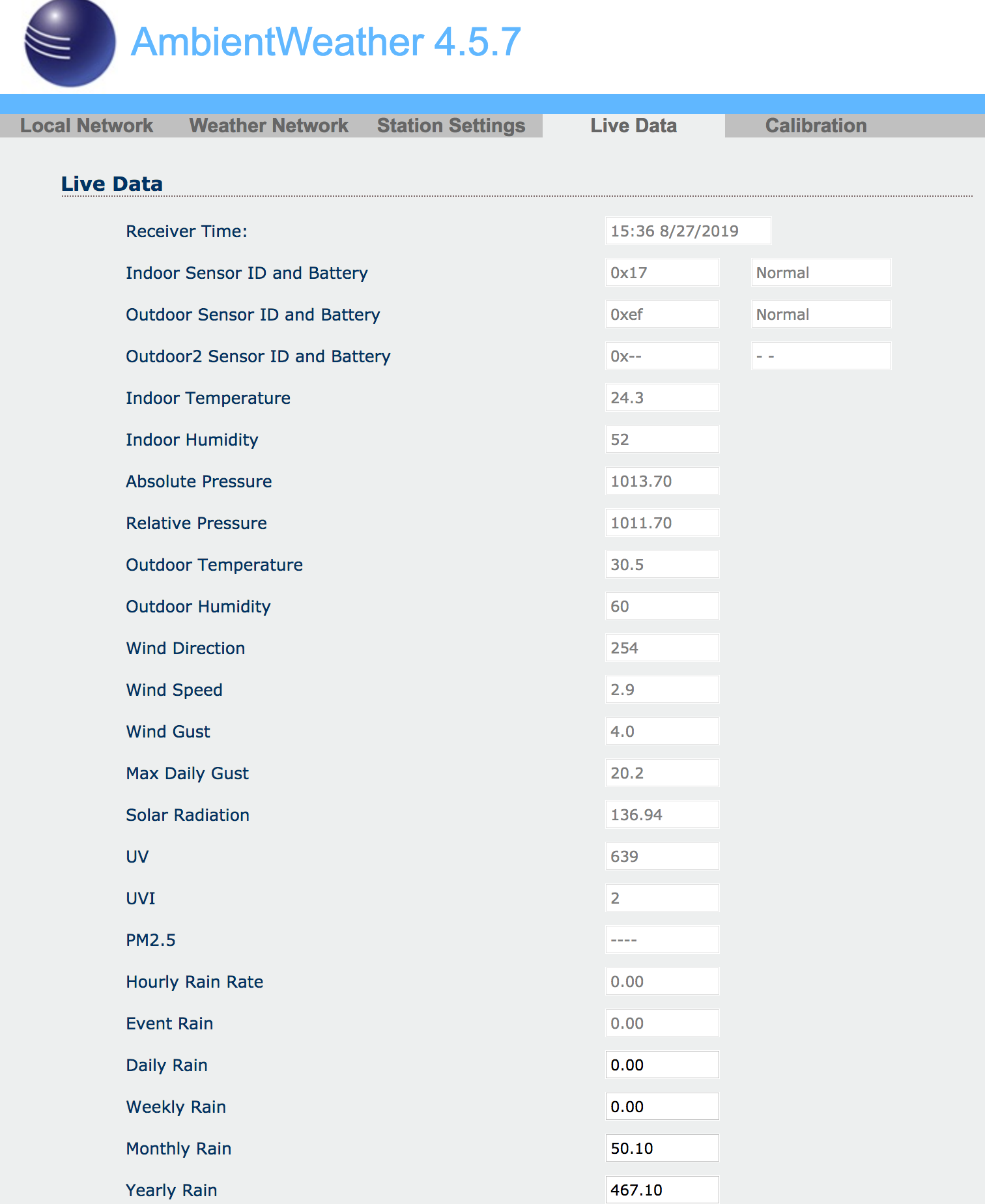Click the PM2.5 label
Screen dimensions: 985x1204
[x=150, y=940]
